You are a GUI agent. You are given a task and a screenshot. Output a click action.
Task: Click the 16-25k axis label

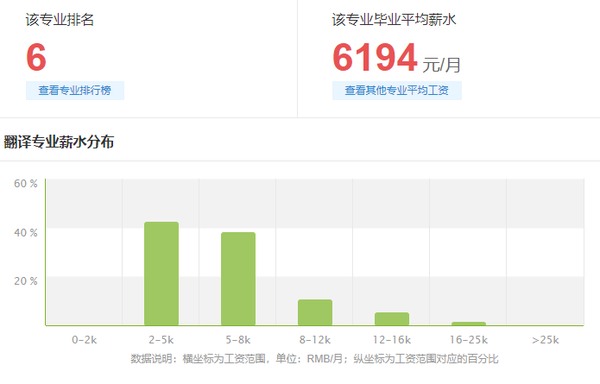[x=469, y=340]
